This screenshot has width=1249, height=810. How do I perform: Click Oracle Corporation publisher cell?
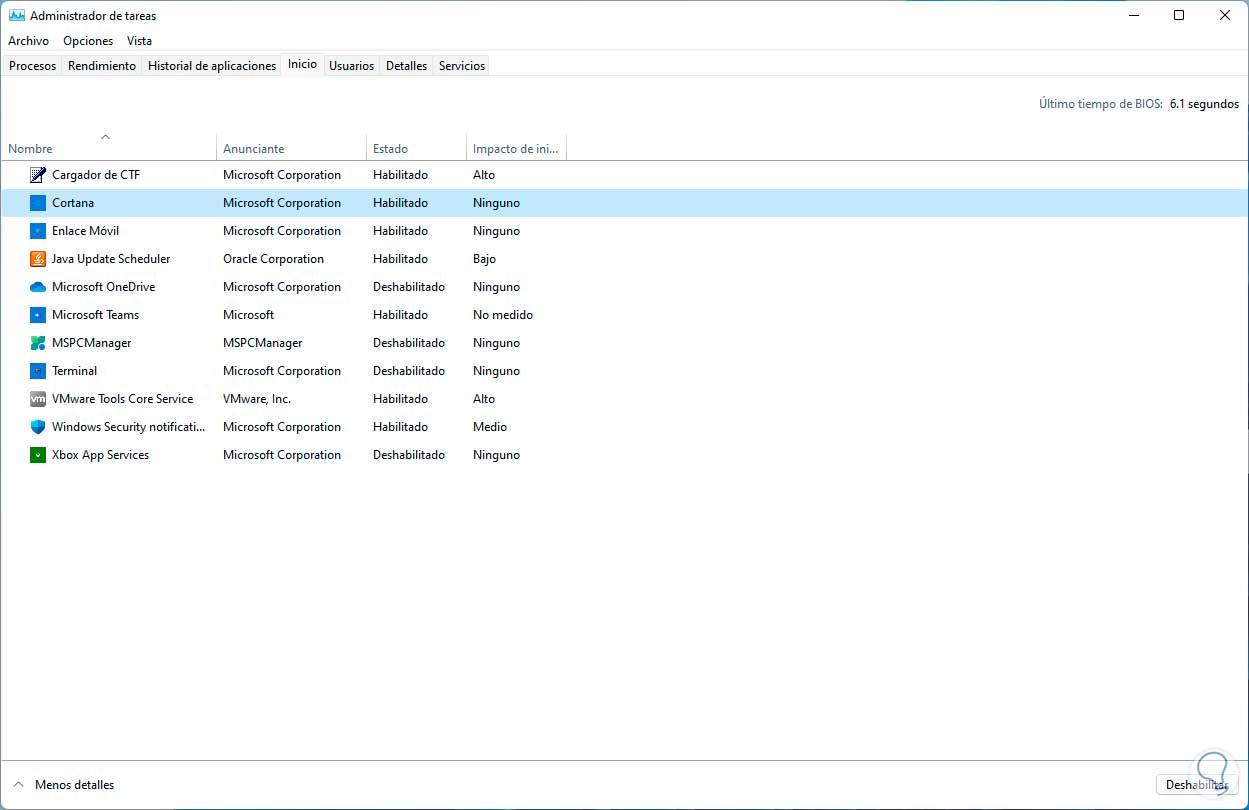tap(273, 259)
